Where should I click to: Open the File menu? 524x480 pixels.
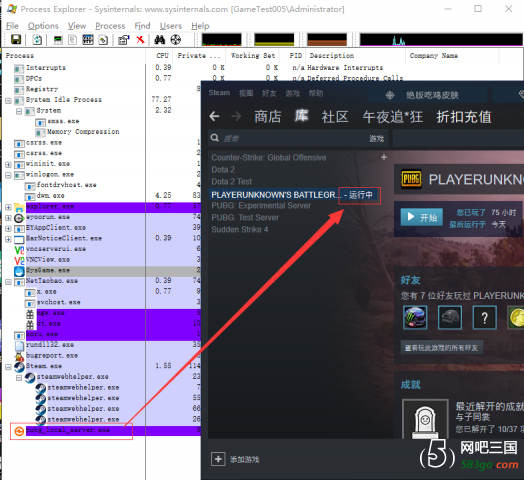12,26
